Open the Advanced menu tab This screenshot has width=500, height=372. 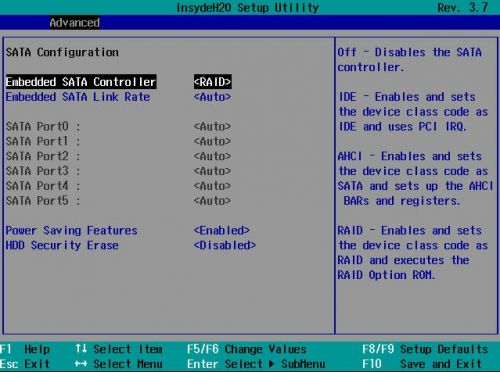coord(75,23)
